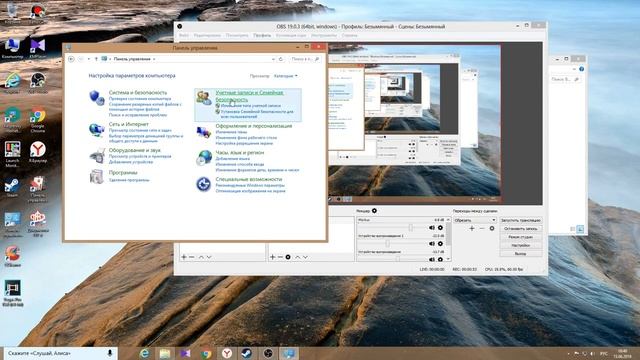
Task: Open the Компьютер desktop icon
Action: pyautogui.click(x=12, y=49)
